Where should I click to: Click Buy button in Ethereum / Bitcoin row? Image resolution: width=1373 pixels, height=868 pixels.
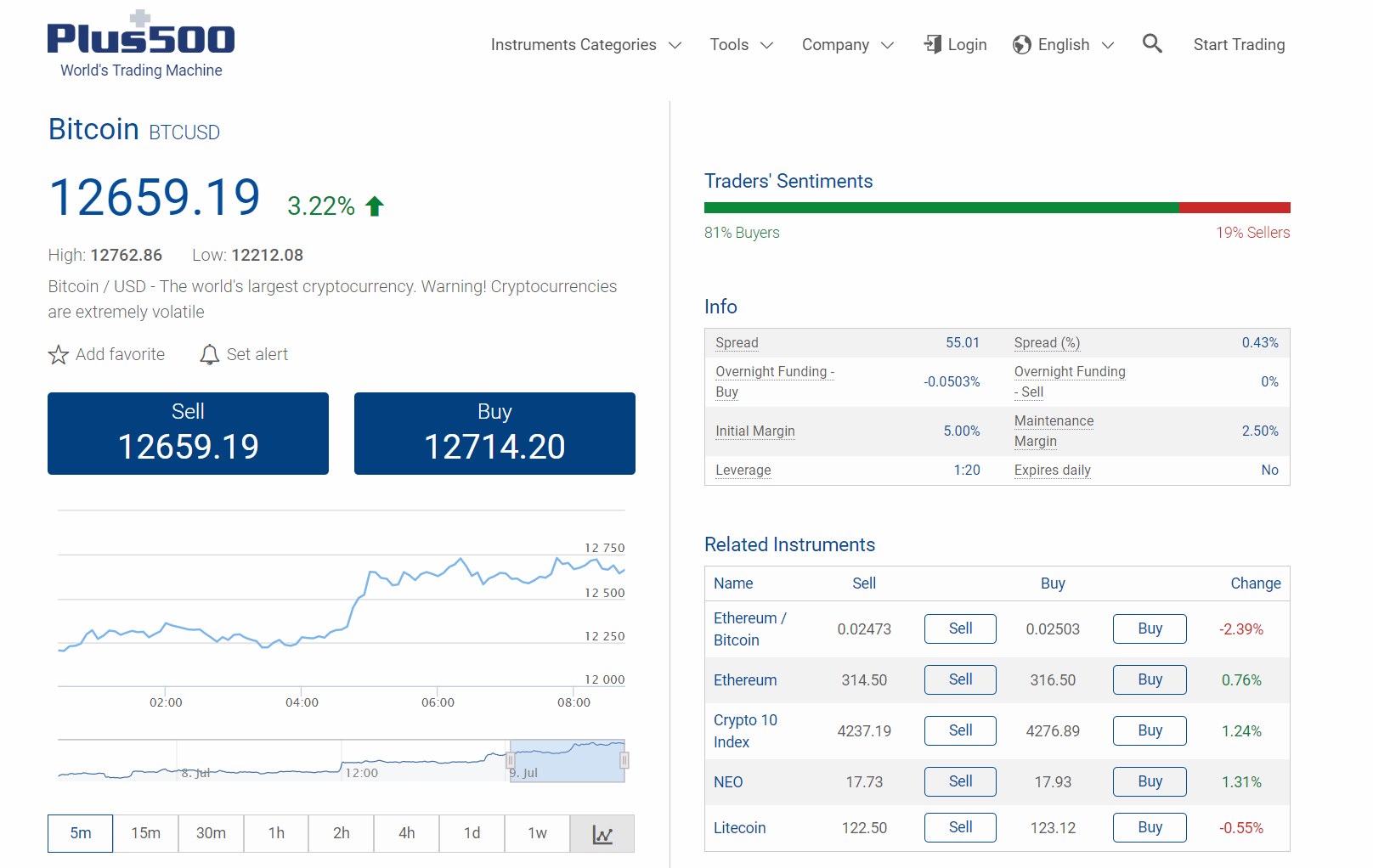1150,628
